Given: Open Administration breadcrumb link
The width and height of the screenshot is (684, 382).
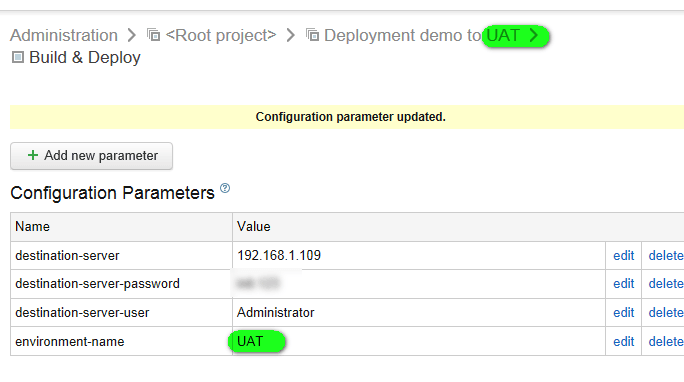Looking at the screenshot, I should point(64,35).
